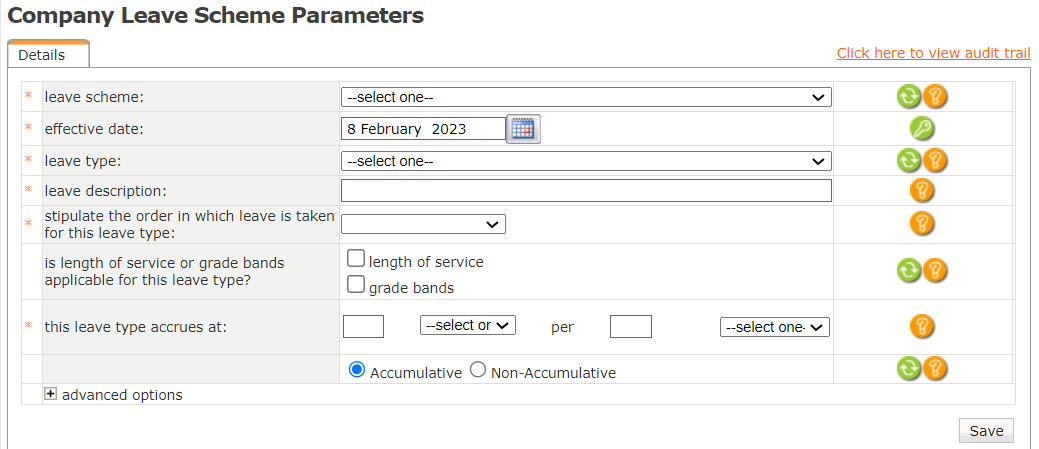The height and width of the screenshot is (449, 1039).
Task: Open the leave order dropdown
Action: point(423,224)
